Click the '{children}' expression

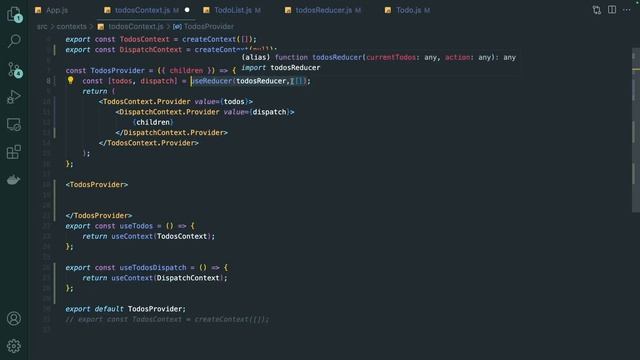[x=153, y=122]
